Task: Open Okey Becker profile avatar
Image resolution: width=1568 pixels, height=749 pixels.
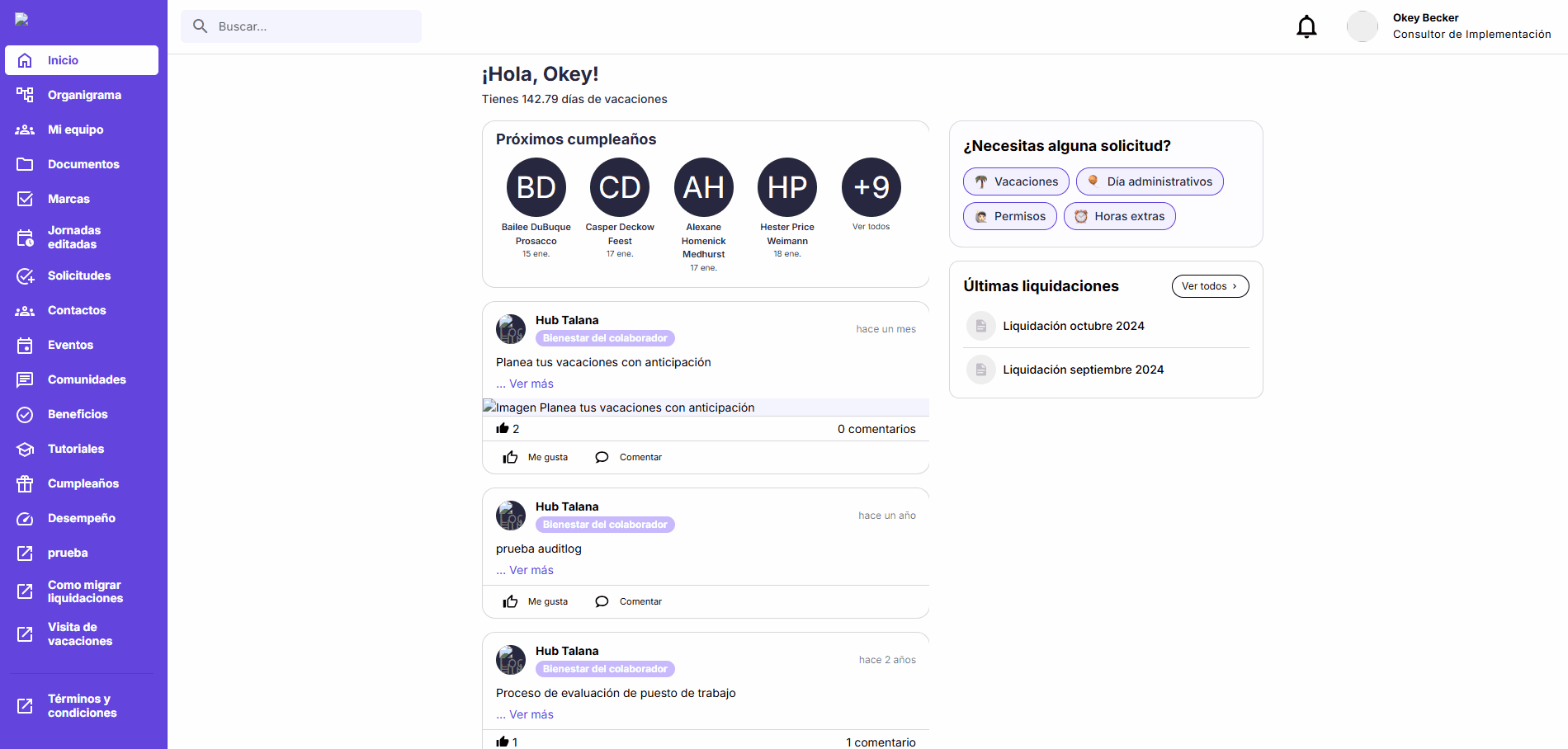Action: click(x=1362, y=26)
